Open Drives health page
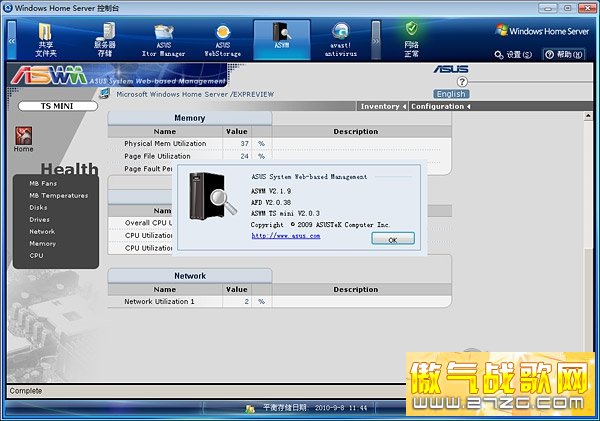The image size is (600, 421). tap(39, 220)
